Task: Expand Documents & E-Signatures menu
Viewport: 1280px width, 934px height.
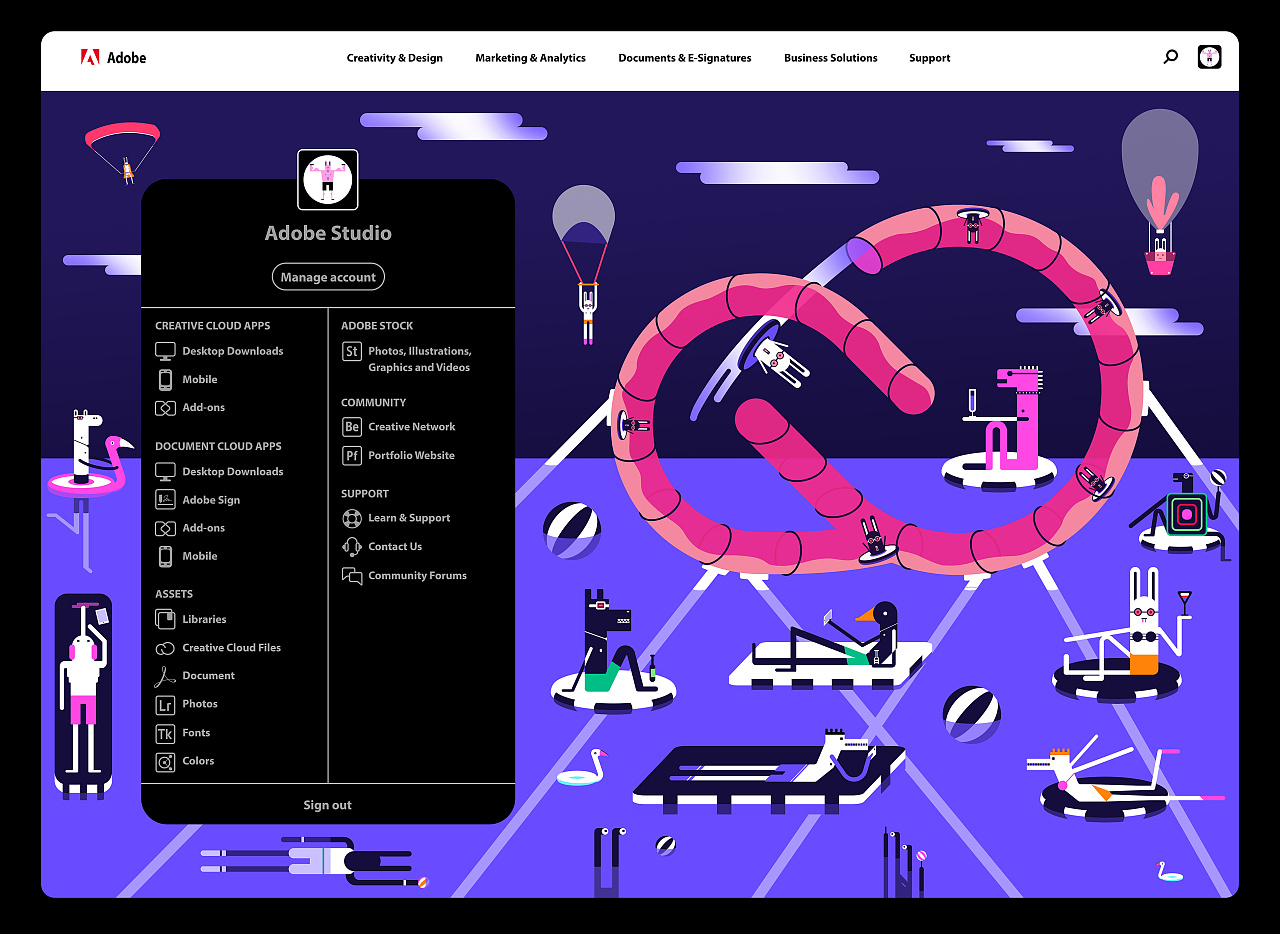Action: click(684, 58)
